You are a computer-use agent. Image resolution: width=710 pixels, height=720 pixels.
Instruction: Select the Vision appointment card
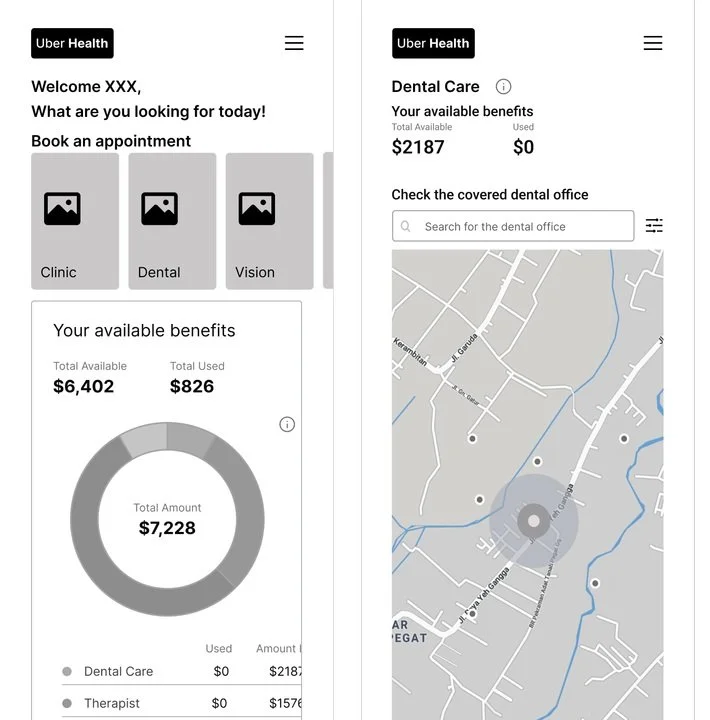coord(270,221)
